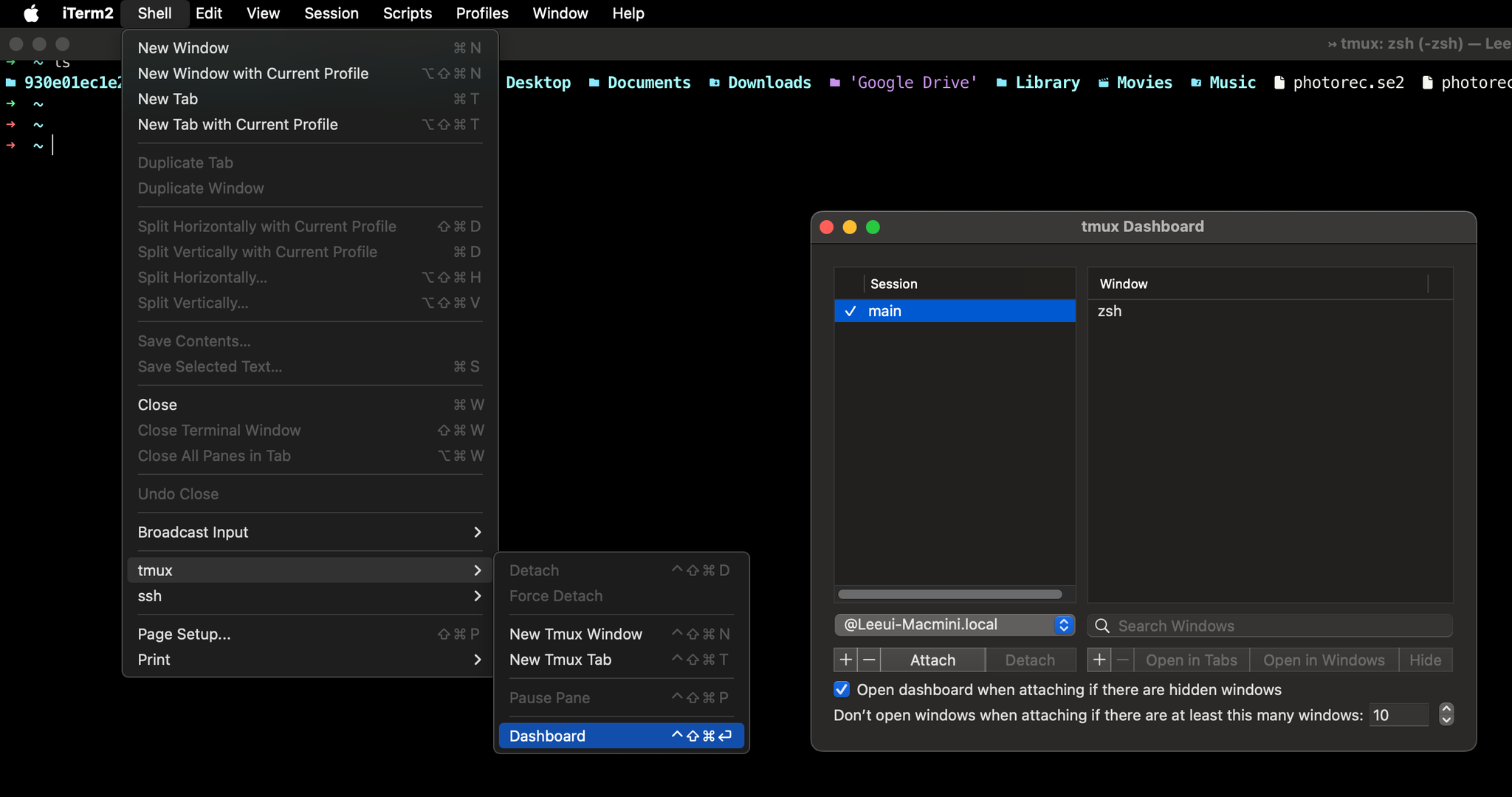The image size is (1512, 797).
Task: Open the Scripts menu
Action: point(408,13)
